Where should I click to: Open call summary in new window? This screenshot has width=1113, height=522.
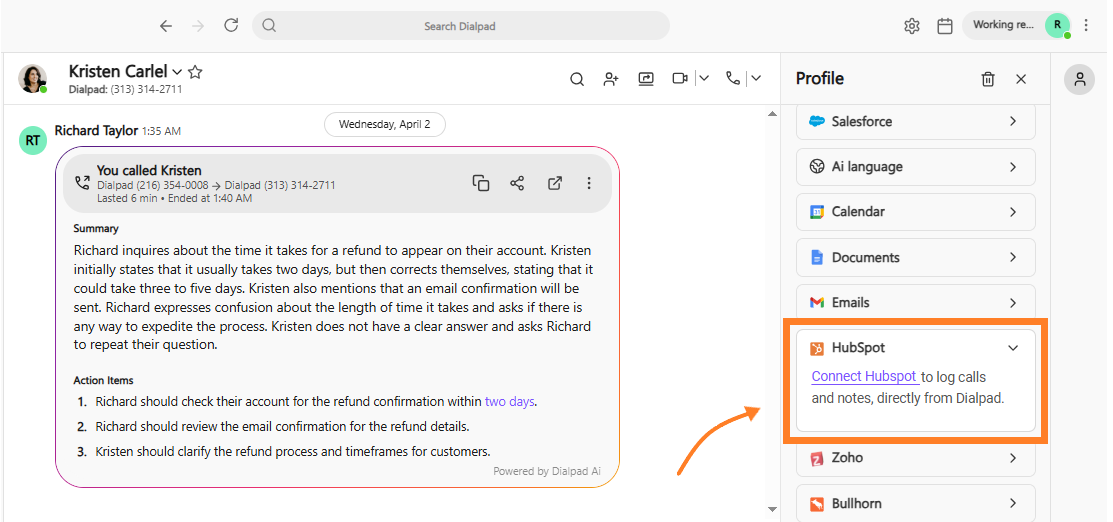pyautogui.click(x=554, y=183)
